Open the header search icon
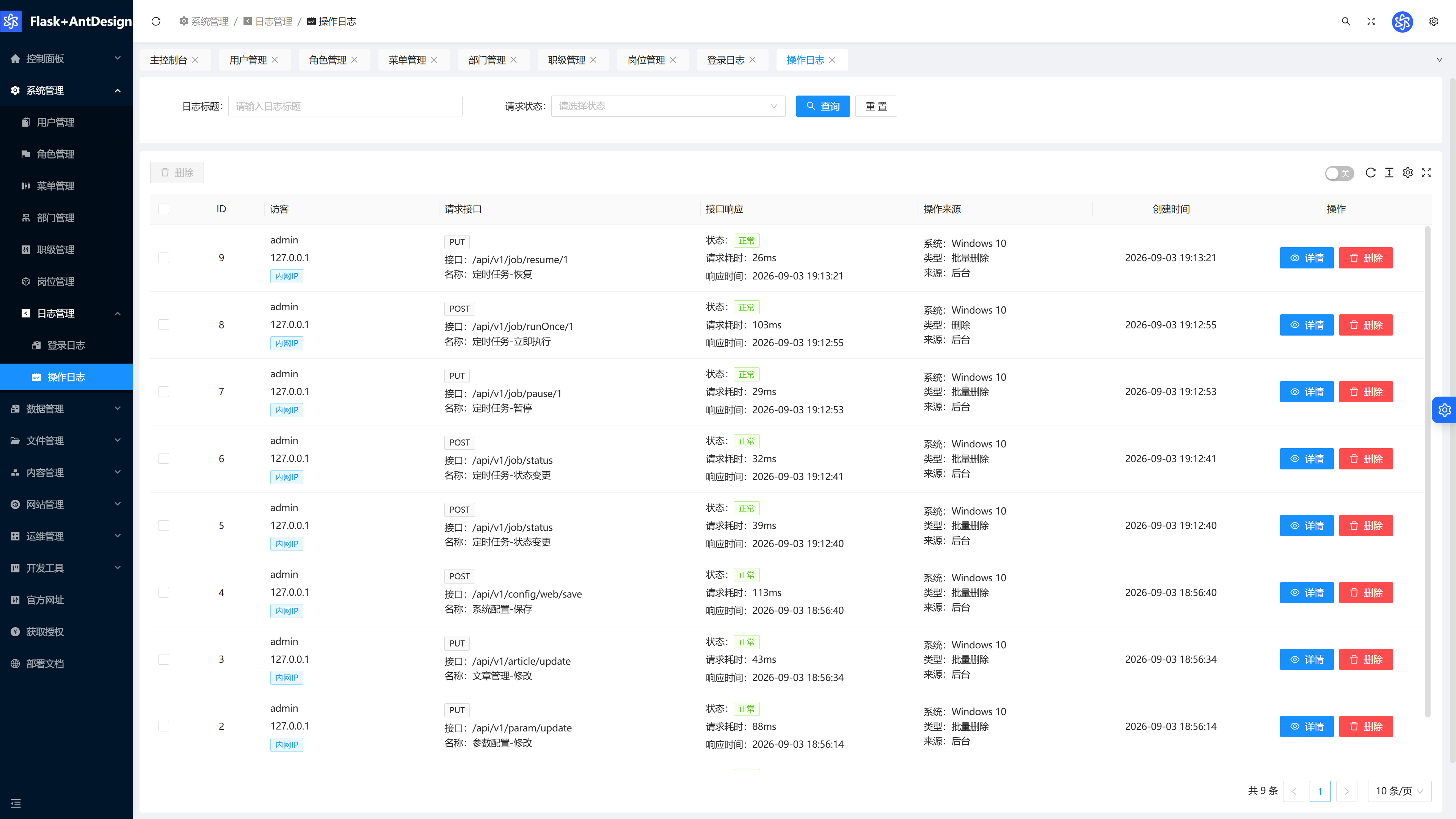The image size is (1456, 819). coord(1346,22)
